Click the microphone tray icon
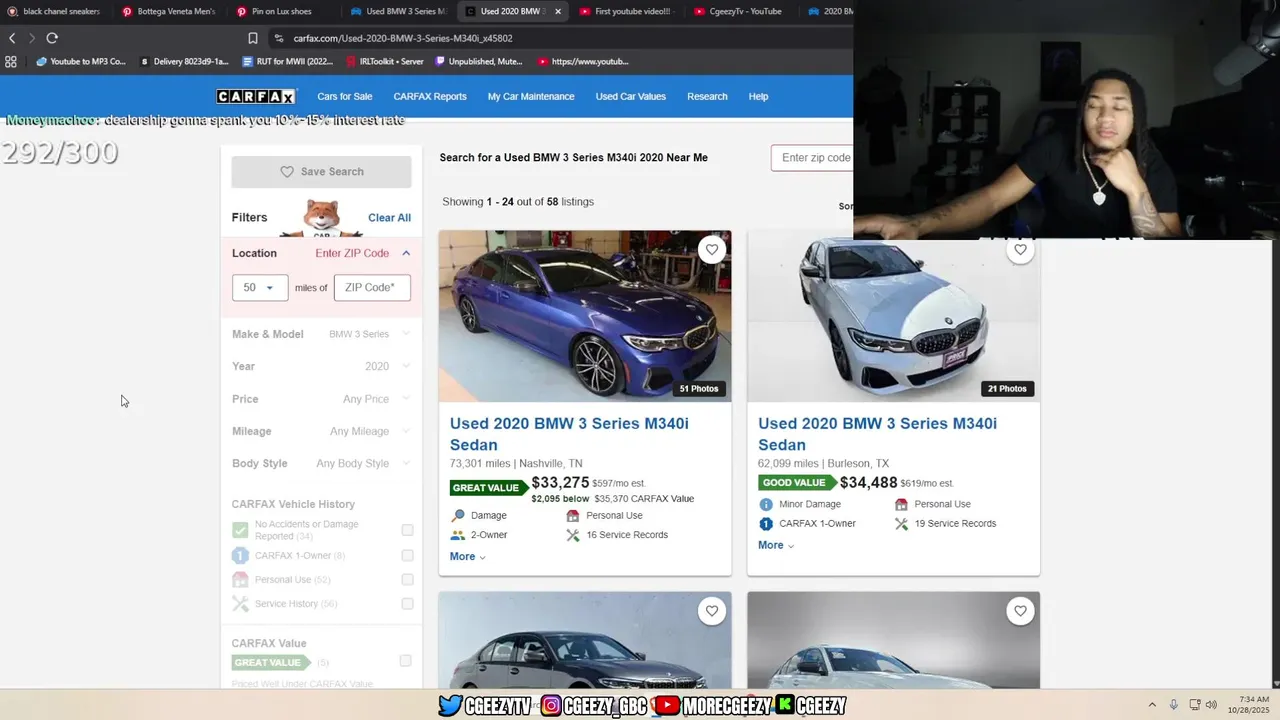Image resolution: width=1280 pixels, height=720 pixels. click(1174, 705)
